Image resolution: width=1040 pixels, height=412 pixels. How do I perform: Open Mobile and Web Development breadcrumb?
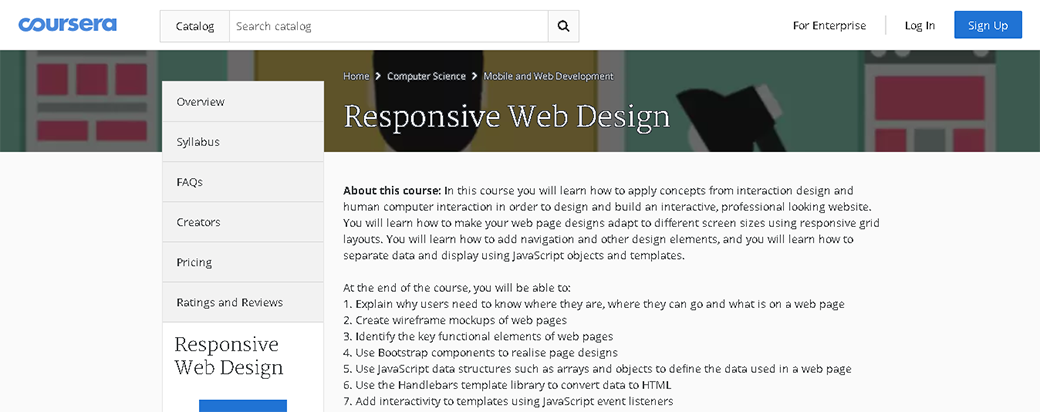548,76
